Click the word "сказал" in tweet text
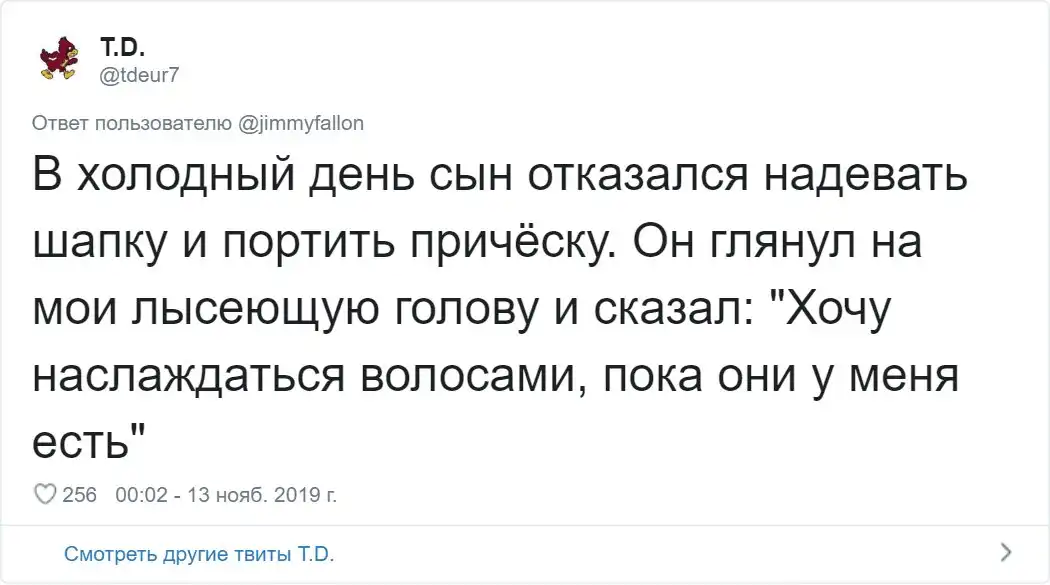Viewport: 1050px width, 585px height. point(660,311)
